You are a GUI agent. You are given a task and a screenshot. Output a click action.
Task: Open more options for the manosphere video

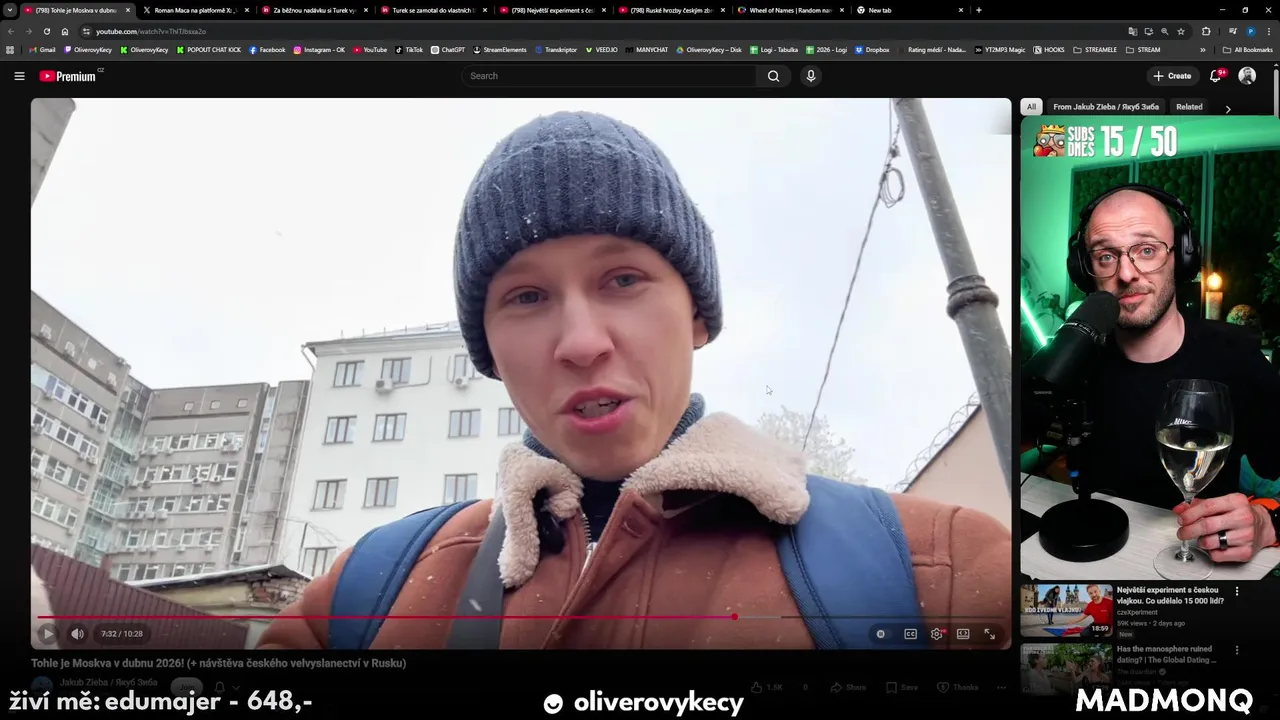[x=1237, y=650]
